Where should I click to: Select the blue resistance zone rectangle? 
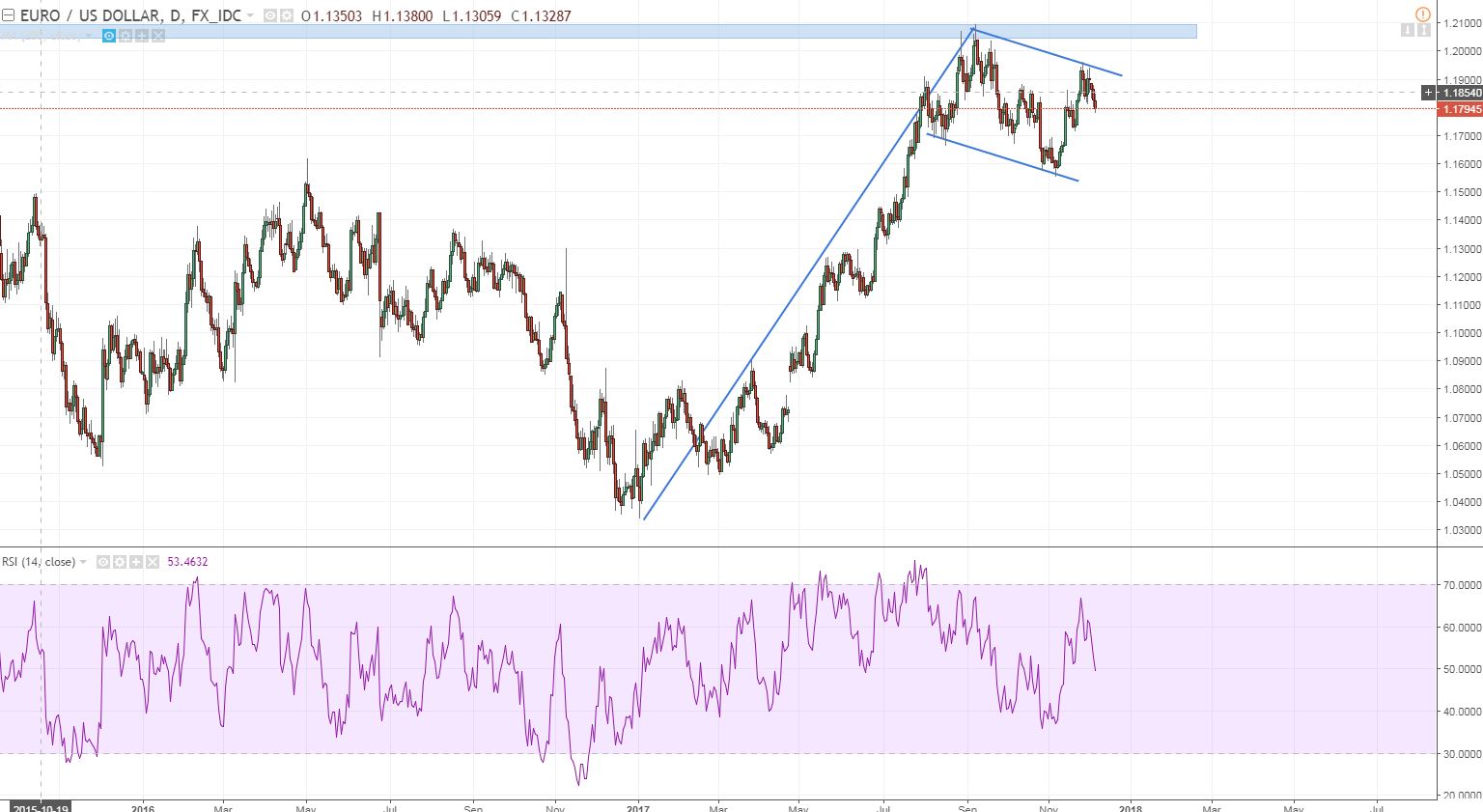[x=599, y=32]
